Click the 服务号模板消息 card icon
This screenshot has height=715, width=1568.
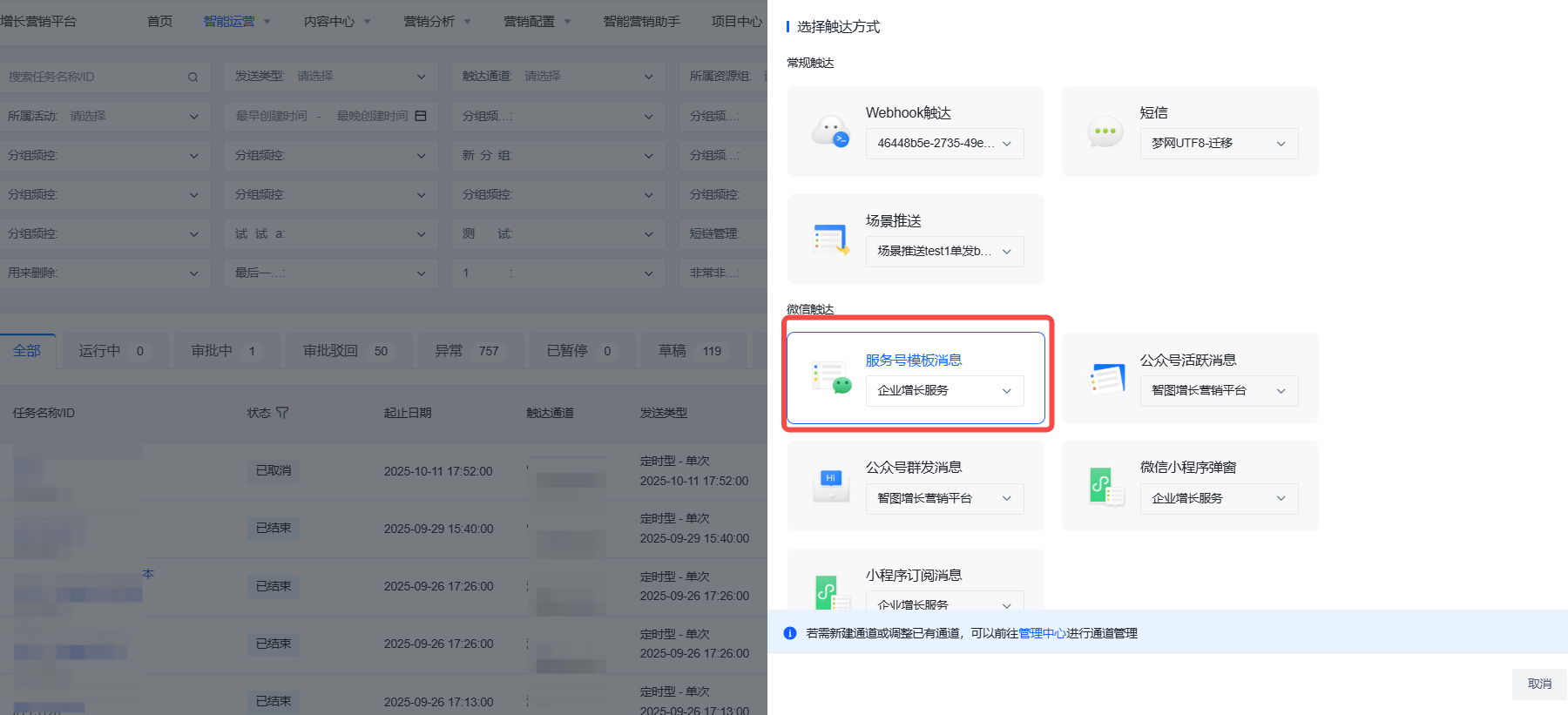pyautogui.click(x=831, y=378)
